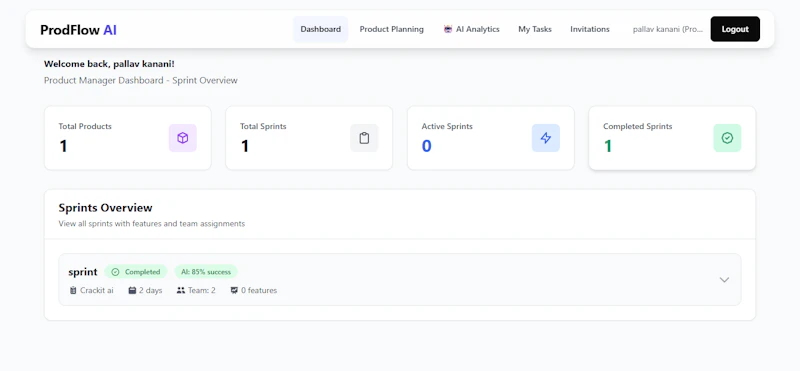Click the purple cube Total Products icon
Image resolution: width=800 pixels, height=371 pixels.
pos(183,138)
